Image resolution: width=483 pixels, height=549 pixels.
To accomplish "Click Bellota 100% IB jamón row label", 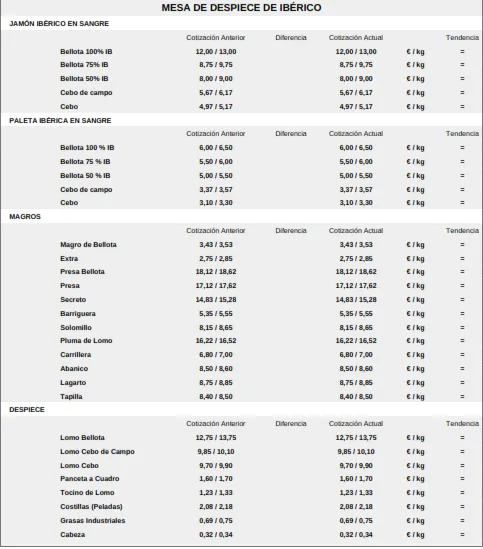I will [86, 52].
